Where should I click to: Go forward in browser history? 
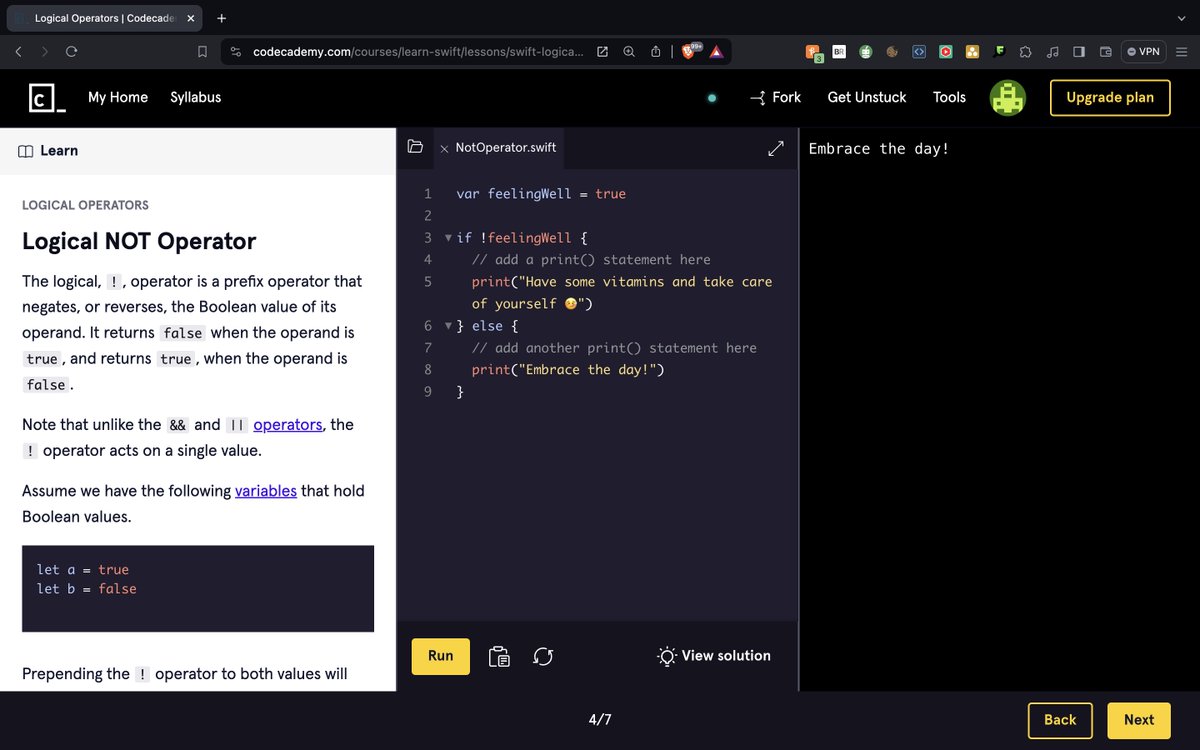tap(45, 51)
